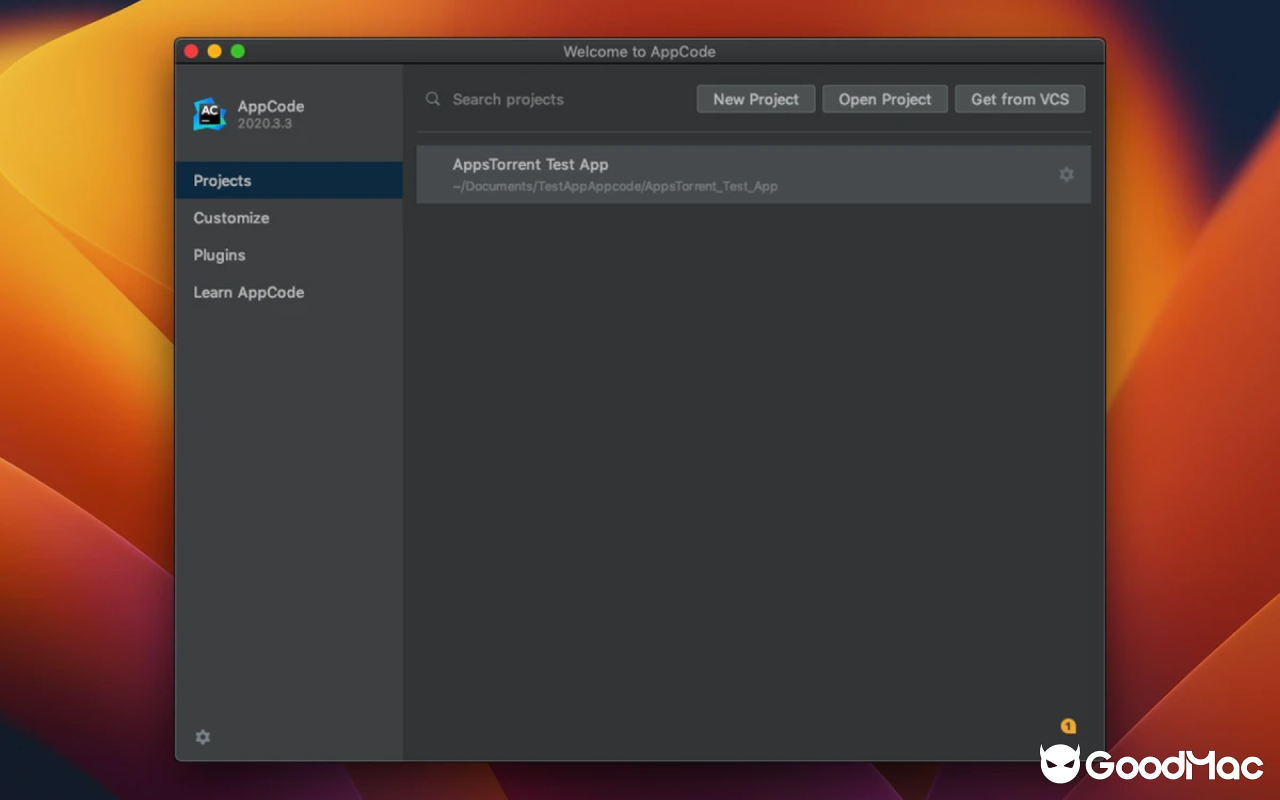
Task: Switch to the Customize section
Action: point(231,217)
